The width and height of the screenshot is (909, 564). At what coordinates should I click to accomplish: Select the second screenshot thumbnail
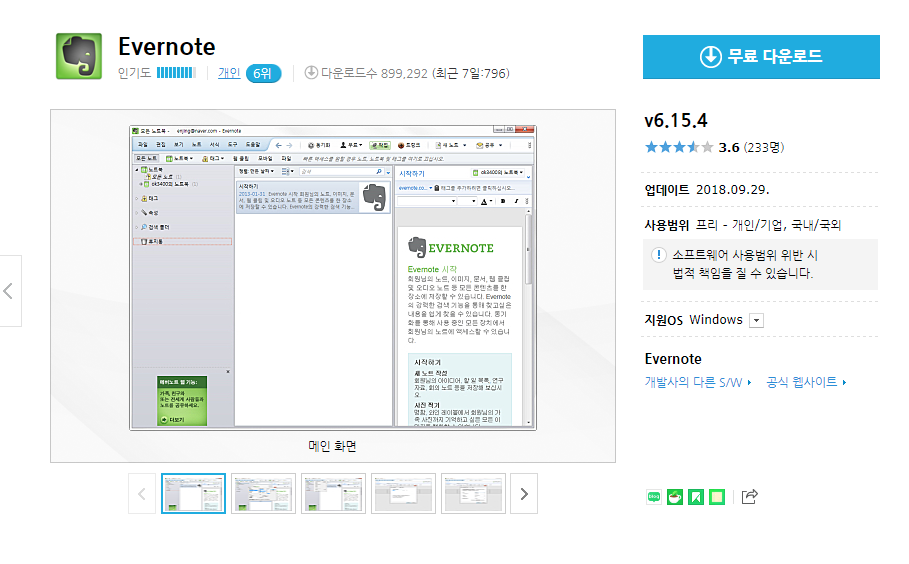263,494
